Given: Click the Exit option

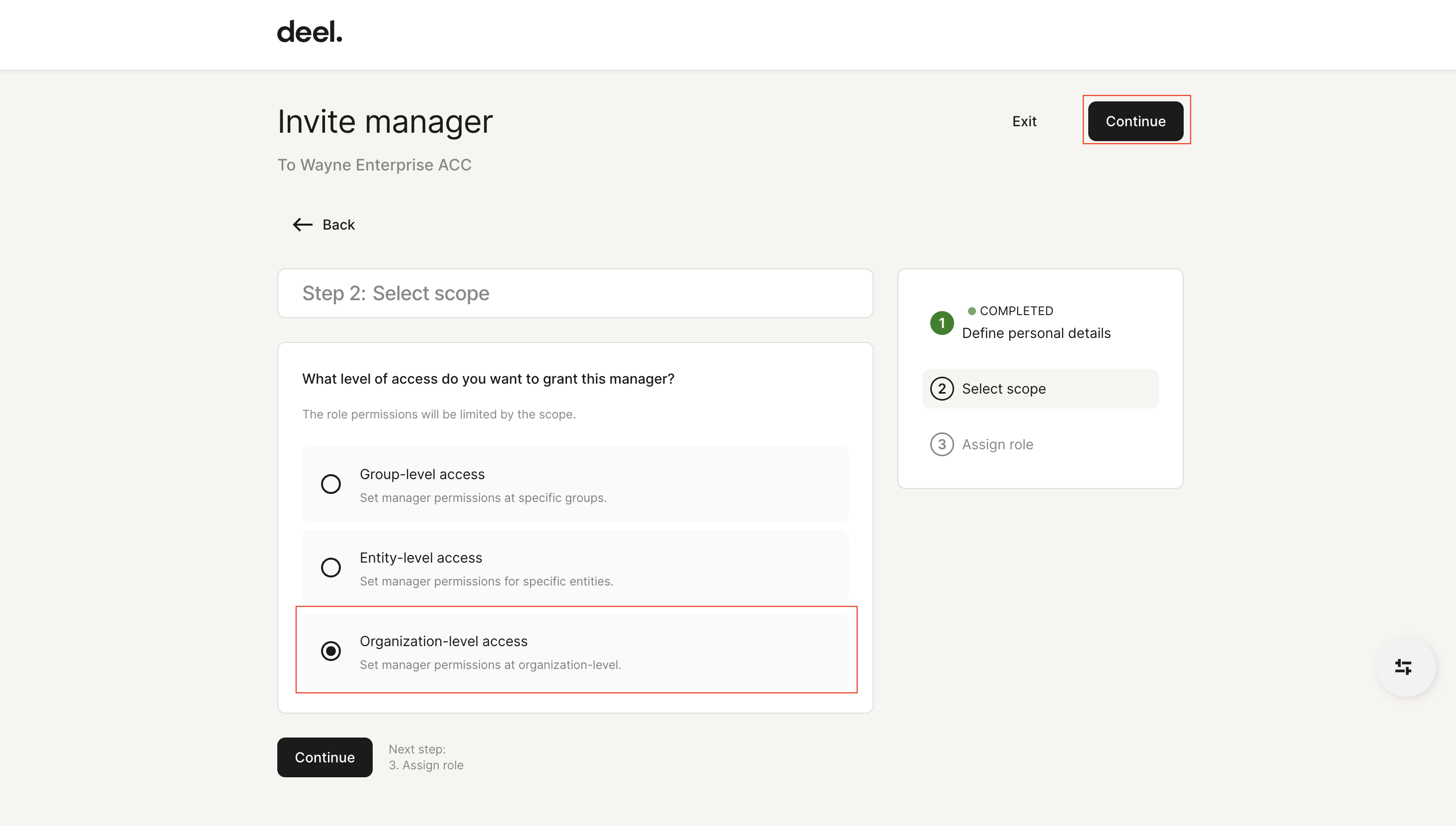Looking at the screenshot, I should coord(1024,121).
